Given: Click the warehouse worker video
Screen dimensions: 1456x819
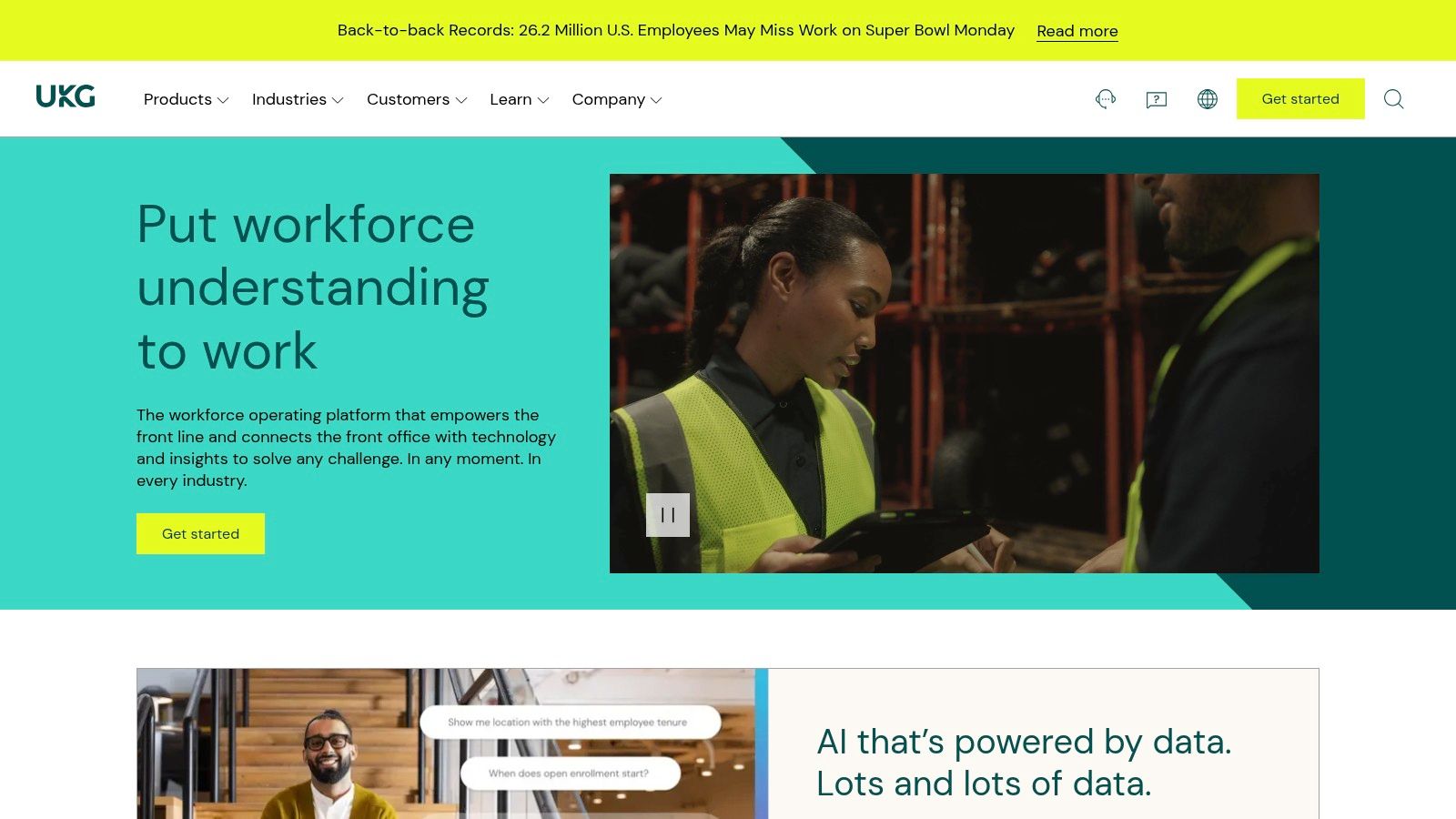Looking at the screenshot, I should point(965,373).
